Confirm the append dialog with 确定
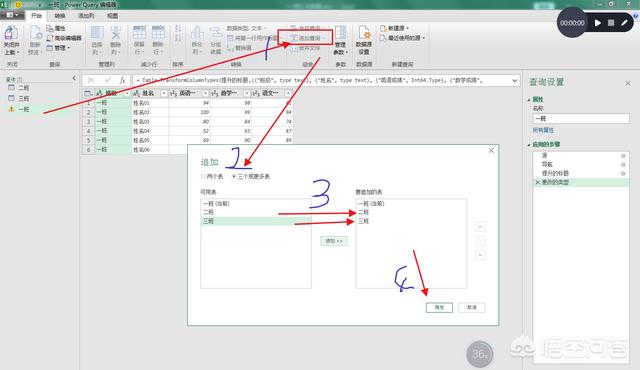The image size is (640, 370). [439, 308]
